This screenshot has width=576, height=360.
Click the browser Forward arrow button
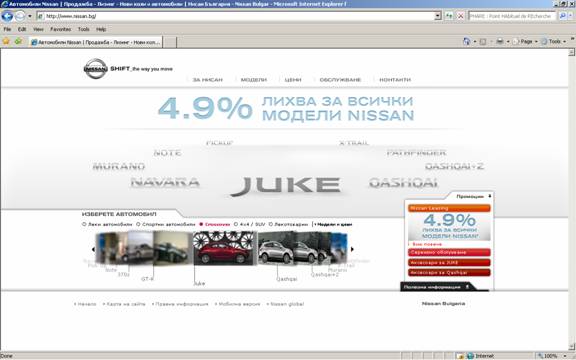20,16
